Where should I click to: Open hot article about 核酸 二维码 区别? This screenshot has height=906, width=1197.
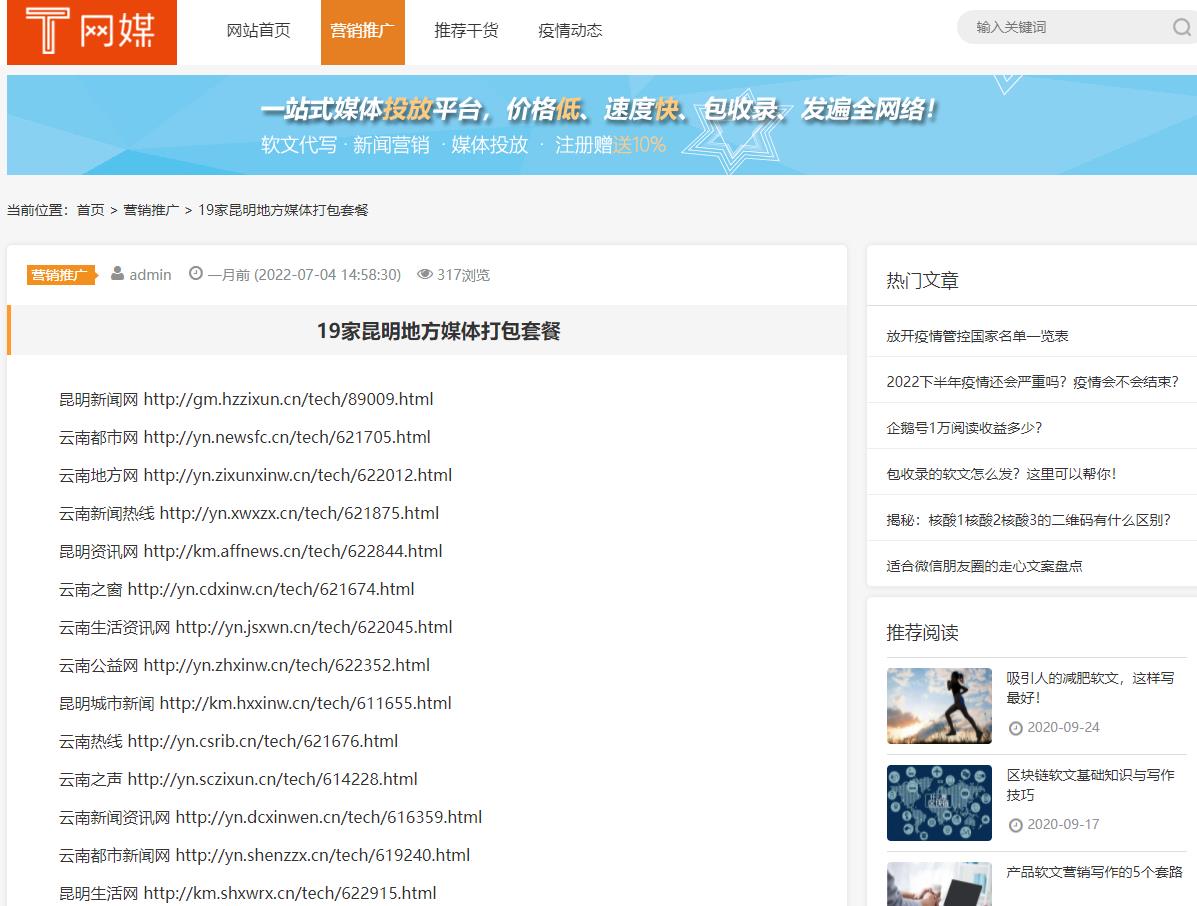click(1028, 520)
